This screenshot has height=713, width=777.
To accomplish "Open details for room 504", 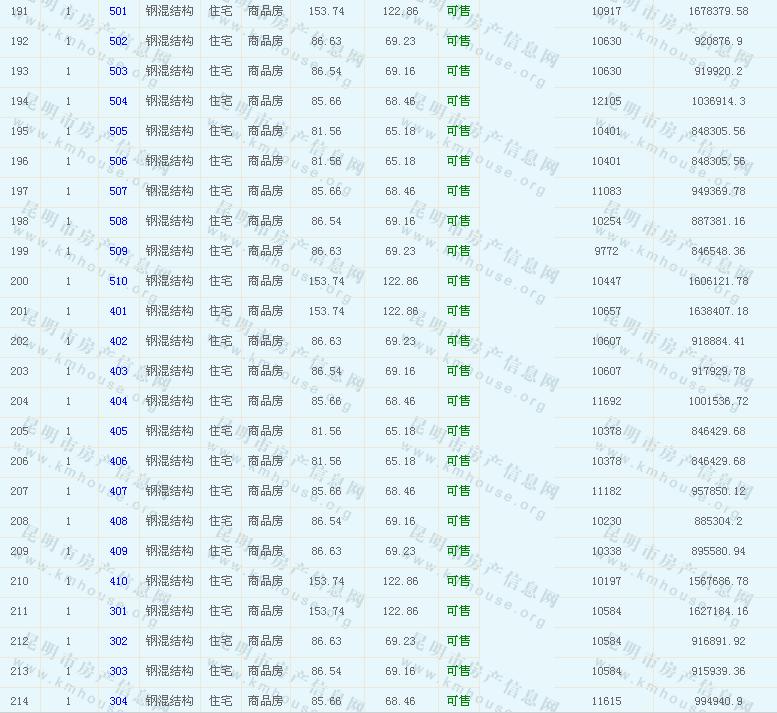I will pos(118,101).
